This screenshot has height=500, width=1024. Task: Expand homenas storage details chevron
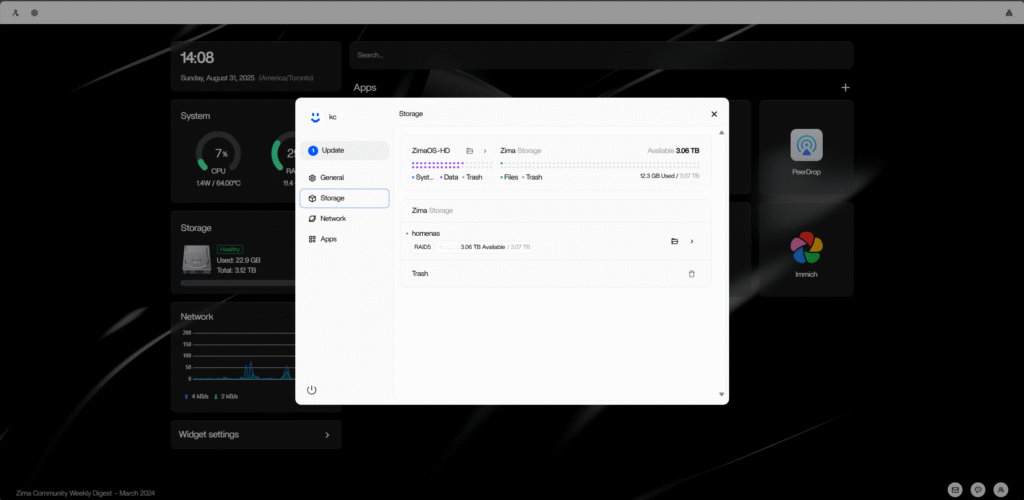pos(692,242)
